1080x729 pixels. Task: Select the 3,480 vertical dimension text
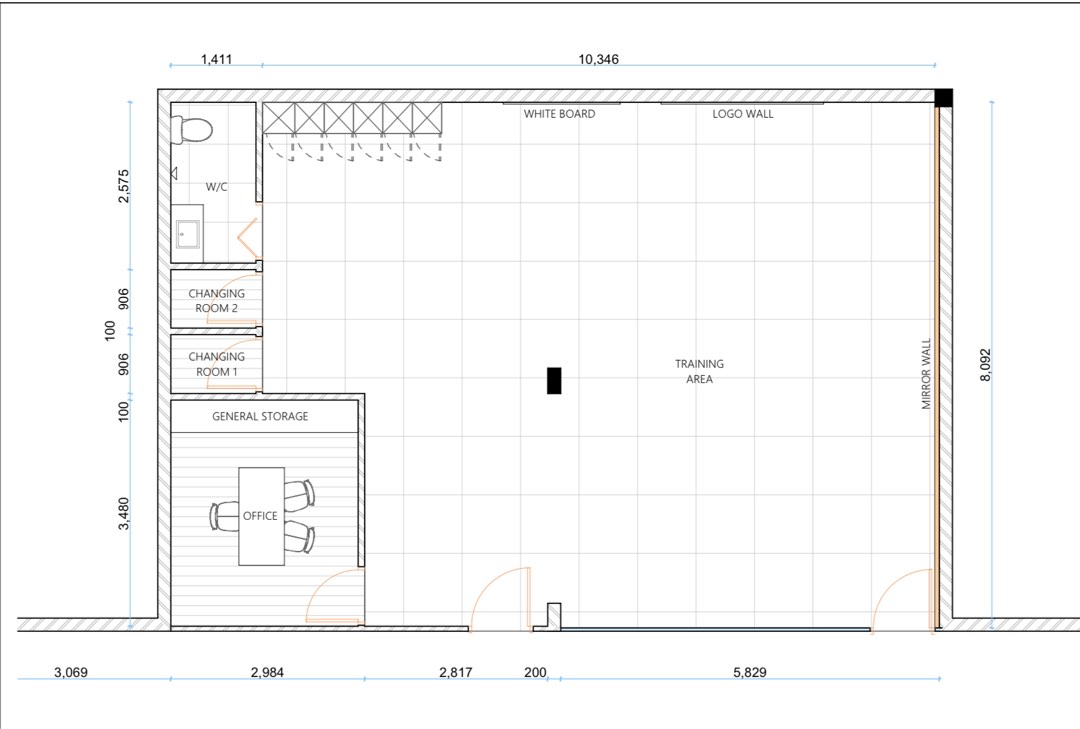point(123,513)
